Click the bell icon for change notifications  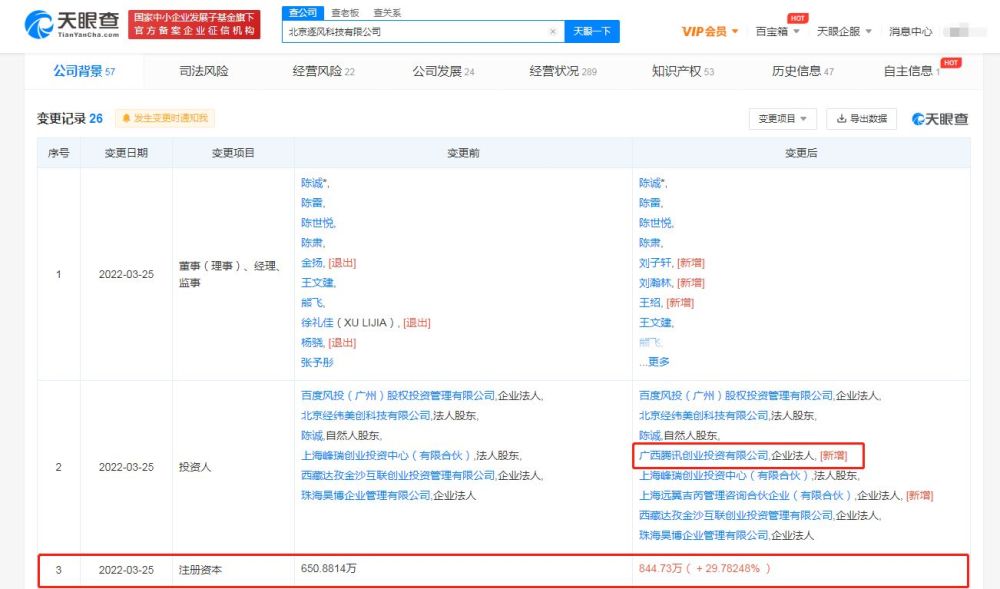(126, 119)
